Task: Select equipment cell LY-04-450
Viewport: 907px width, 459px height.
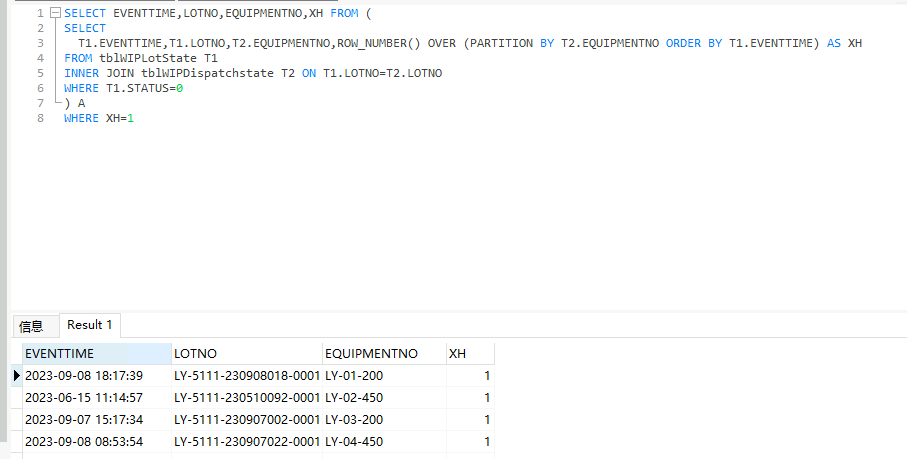Action: point(384,442)
